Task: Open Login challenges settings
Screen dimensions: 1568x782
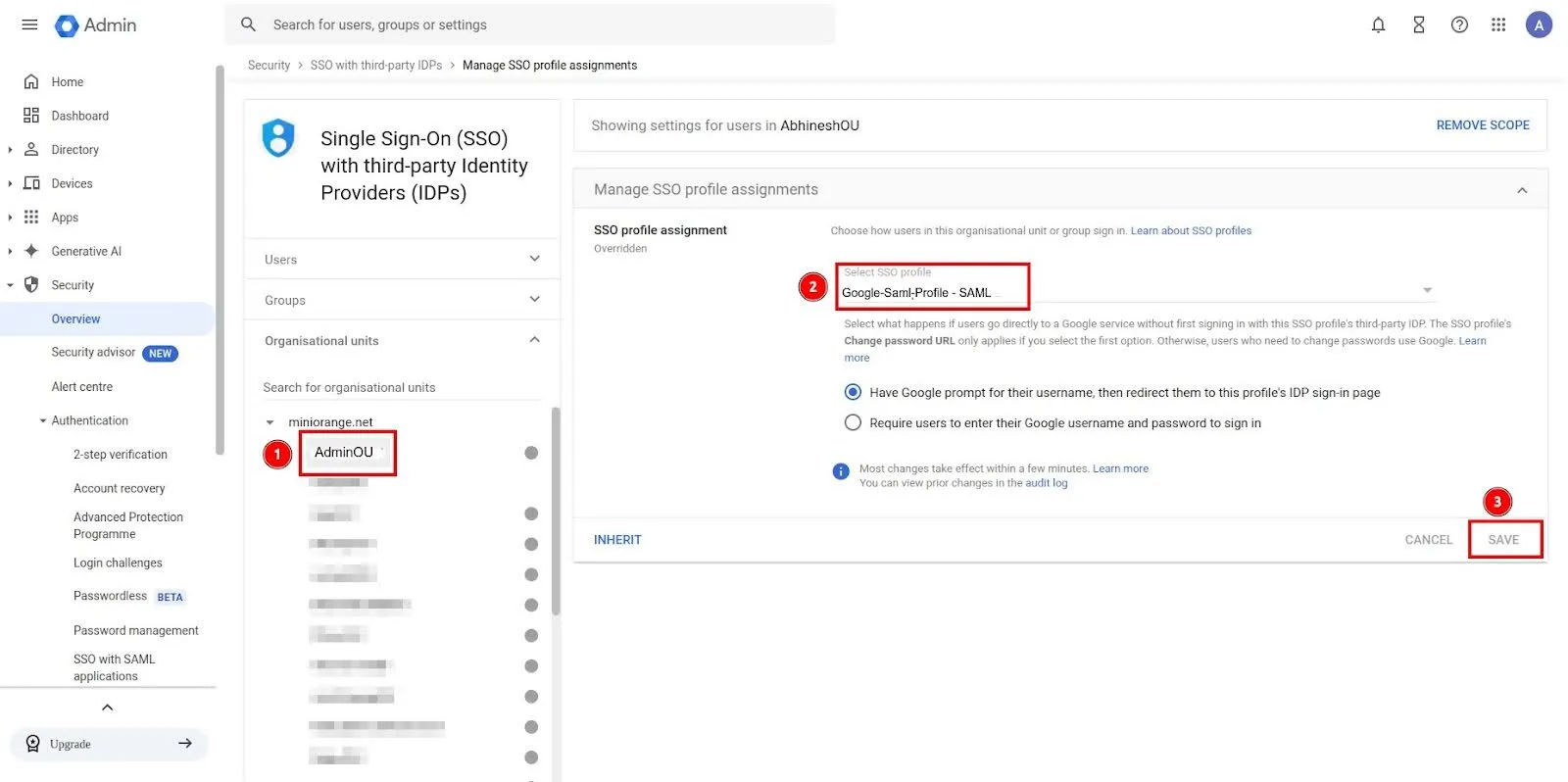Action: point(118,563)
